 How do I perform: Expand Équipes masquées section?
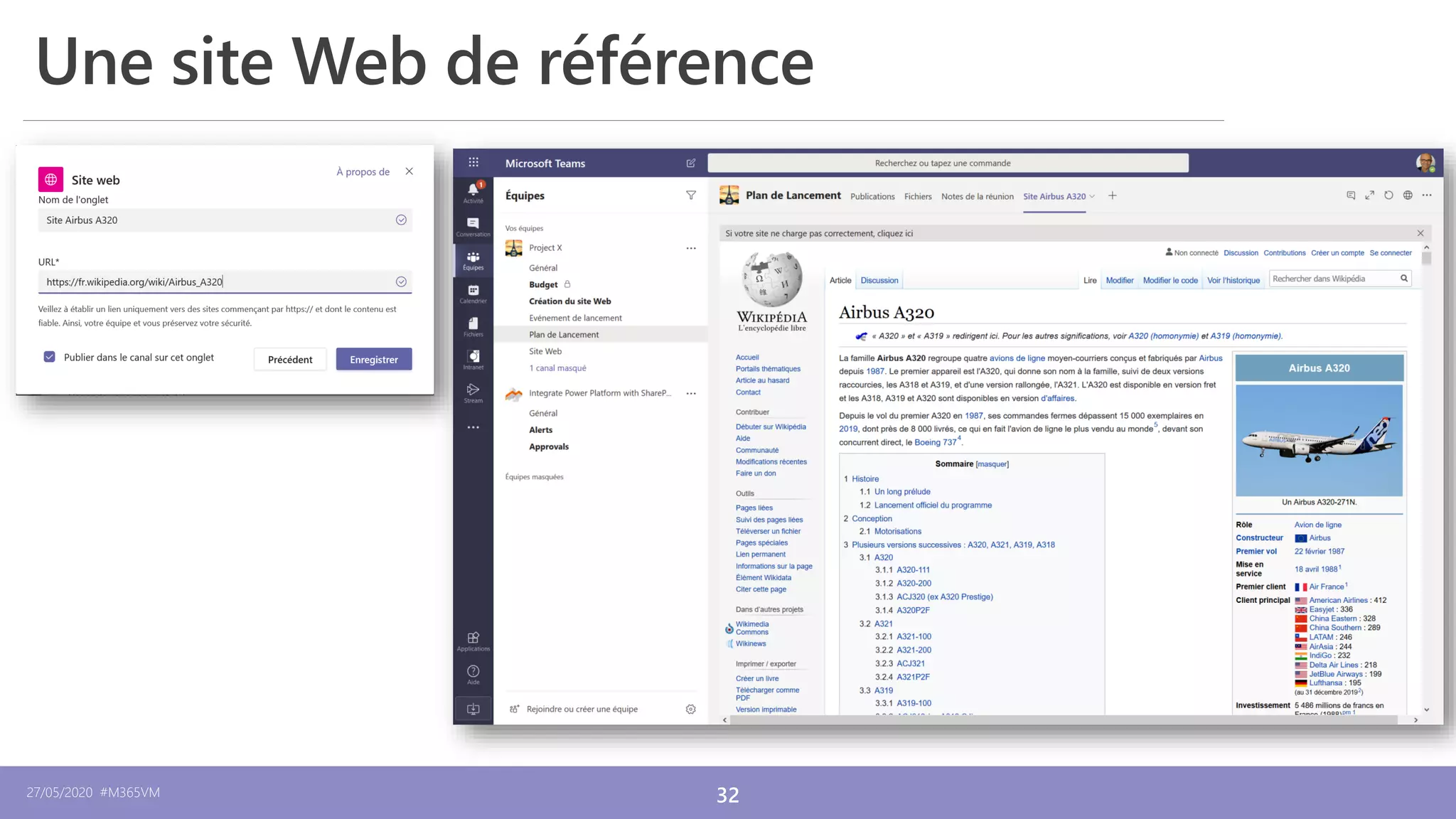(x=534, y=477)
